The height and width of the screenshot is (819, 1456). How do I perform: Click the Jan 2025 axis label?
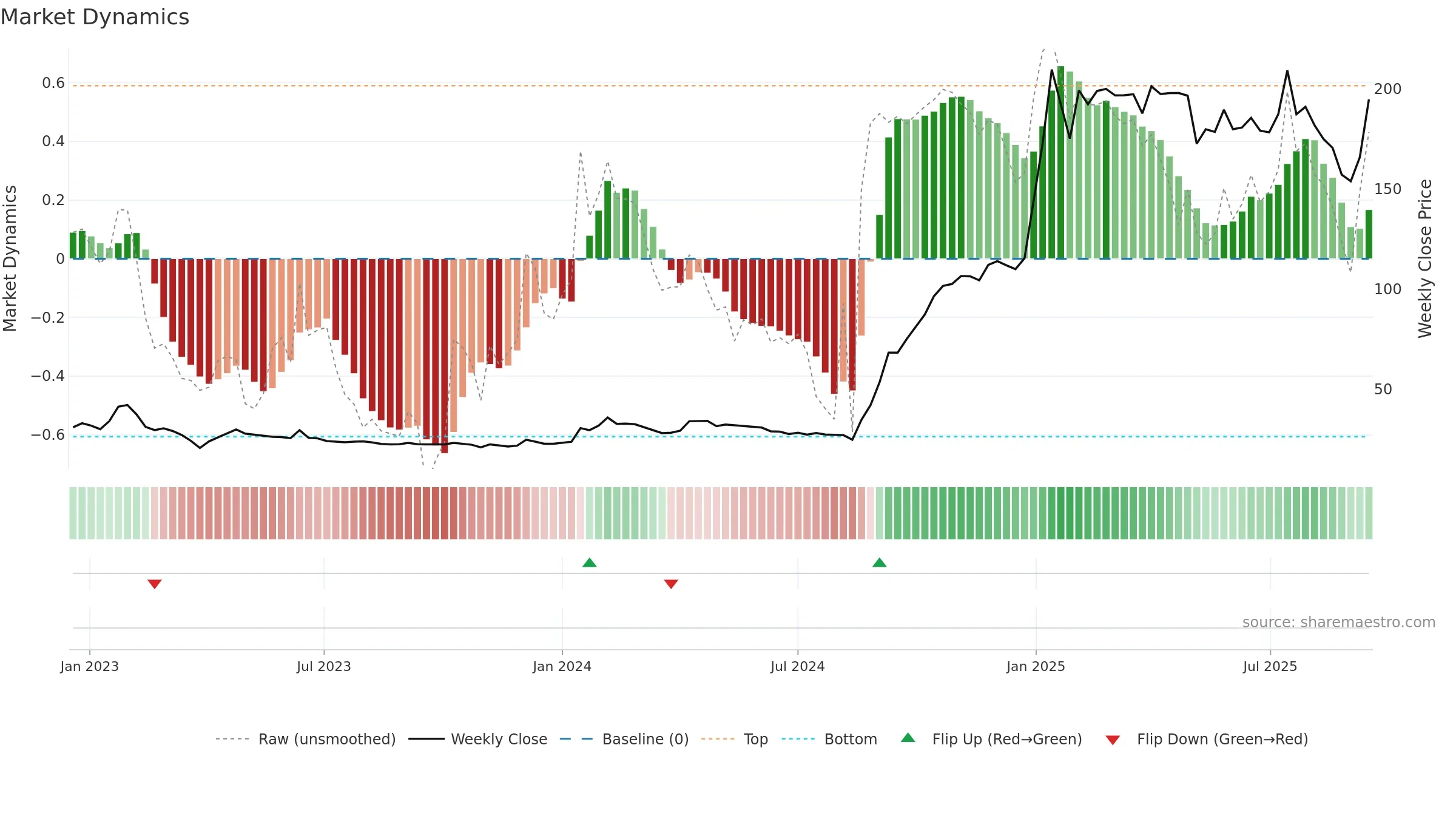pyautogui.click(x=1036, y=666)
